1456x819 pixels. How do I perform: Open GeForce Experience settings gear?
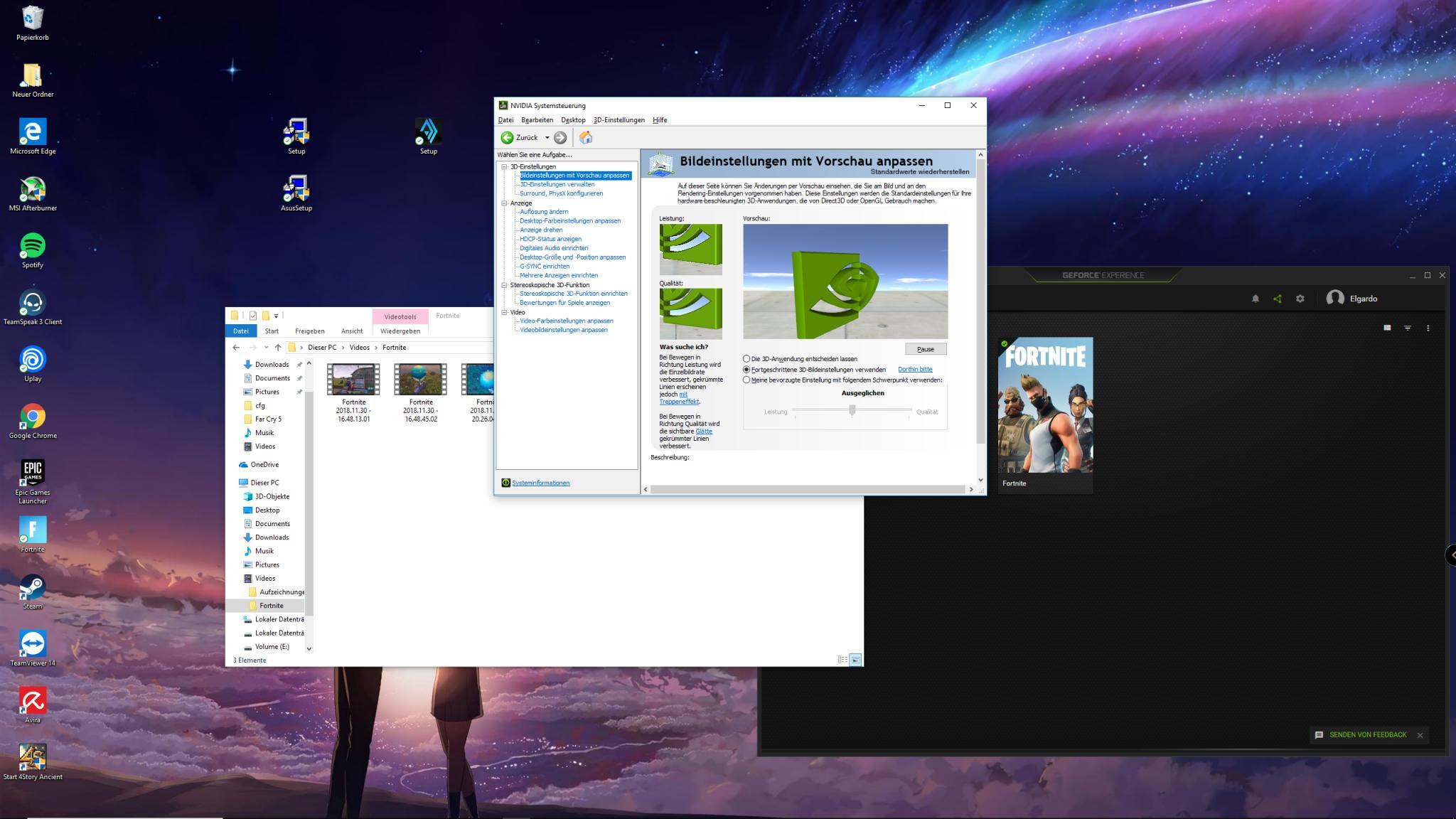1300,299
